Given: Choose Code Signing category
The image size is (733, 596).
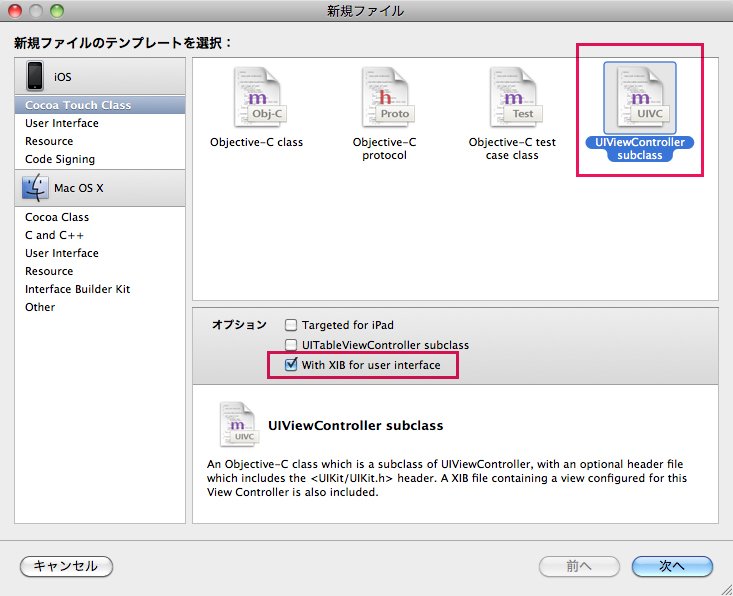Looking at the screenshot, I should (x=100, y=159).
